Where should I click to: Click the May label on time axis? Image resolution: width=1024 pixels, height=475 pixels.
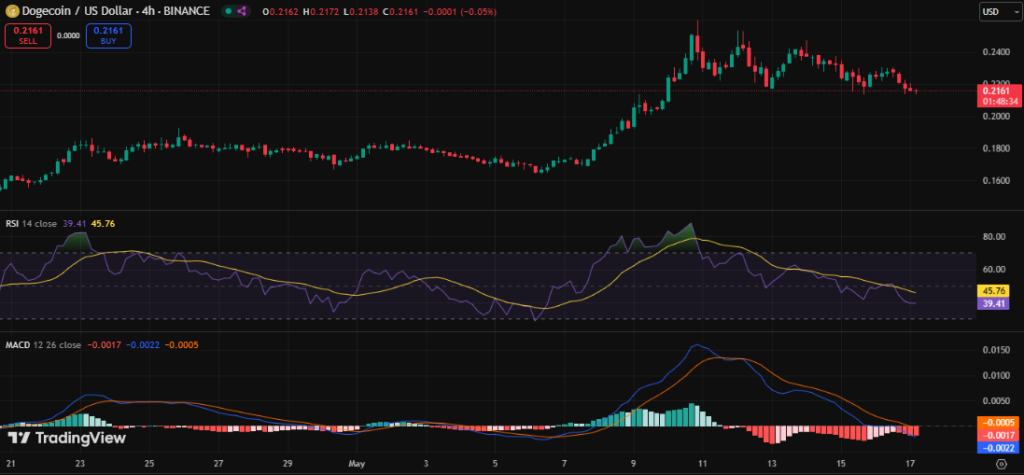357,463
